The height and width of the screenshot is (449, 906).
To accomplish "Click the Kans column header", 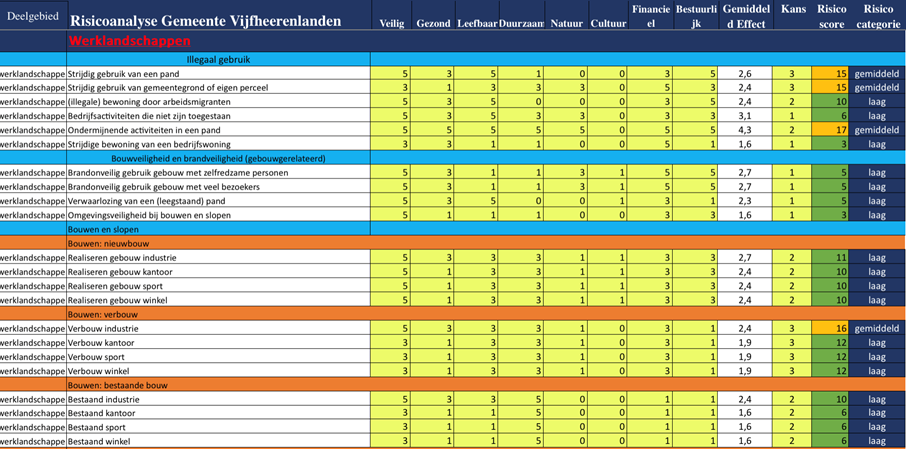I will 793,10.
